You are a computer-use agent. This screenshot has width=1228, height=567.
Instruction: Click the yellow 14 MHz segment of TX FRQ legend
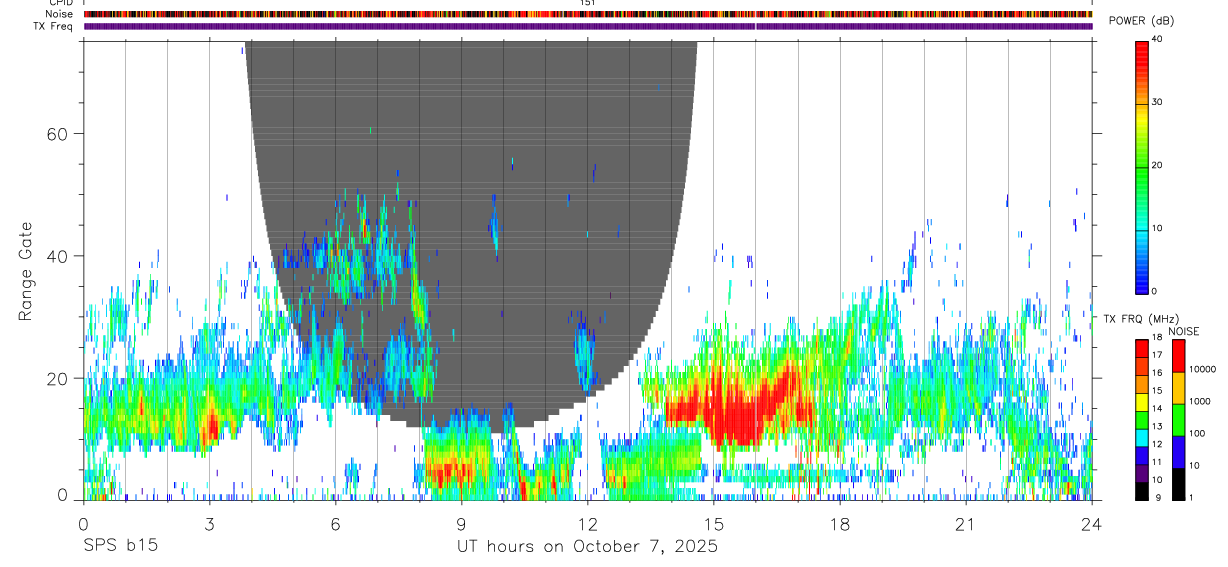pos(1142,402)
